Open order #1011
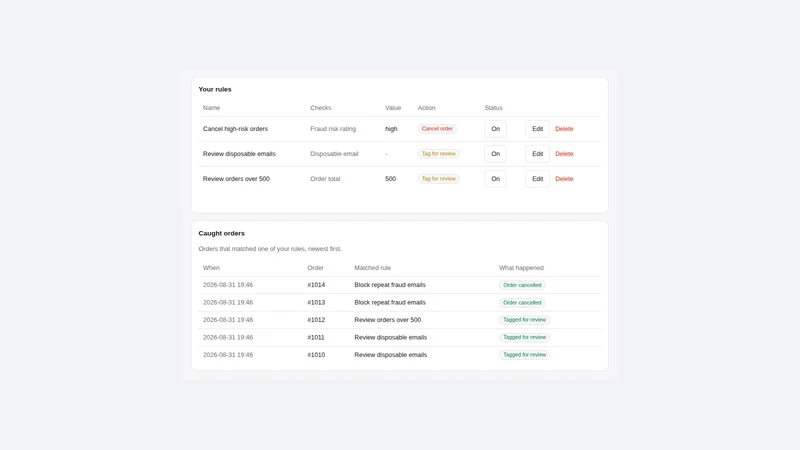Screen dimensions: 800x450 pos(316,337)
